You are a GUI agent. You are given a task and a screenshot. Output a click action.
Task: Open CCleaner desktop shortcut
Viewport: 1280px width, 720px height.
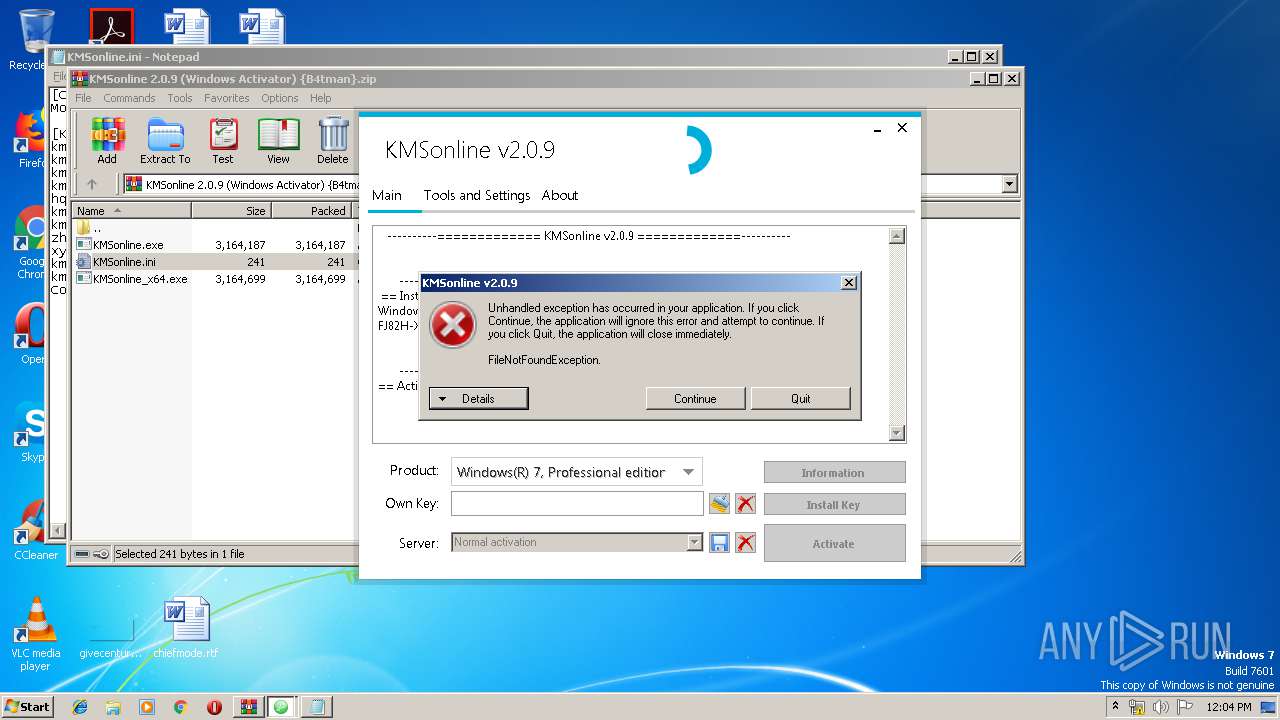[x=34, y=528]
